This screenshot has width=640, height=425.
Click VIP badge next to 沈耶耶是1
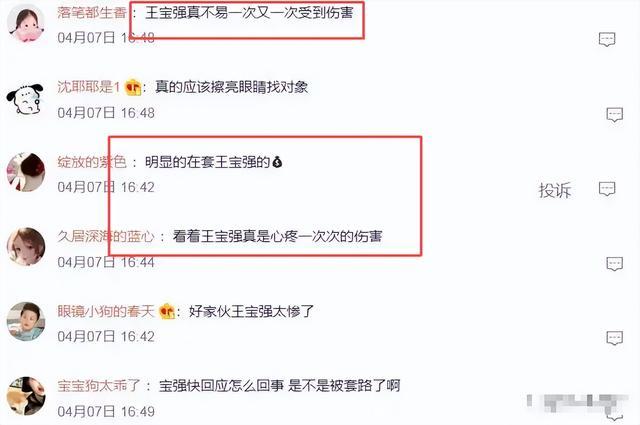(x=133, y=87)
